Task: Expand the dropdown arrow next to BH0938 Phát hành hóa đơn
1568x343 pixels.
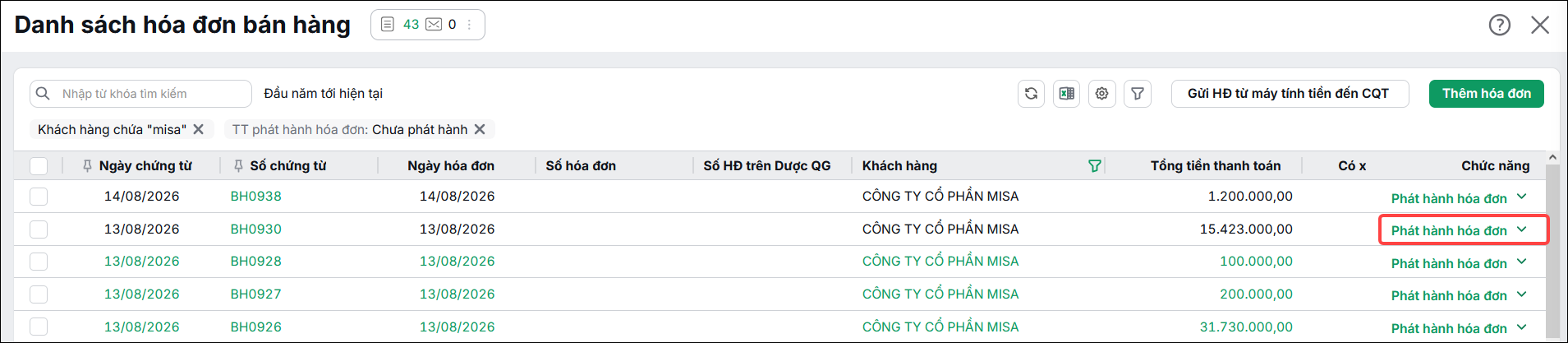Action: pos(1521,197)
